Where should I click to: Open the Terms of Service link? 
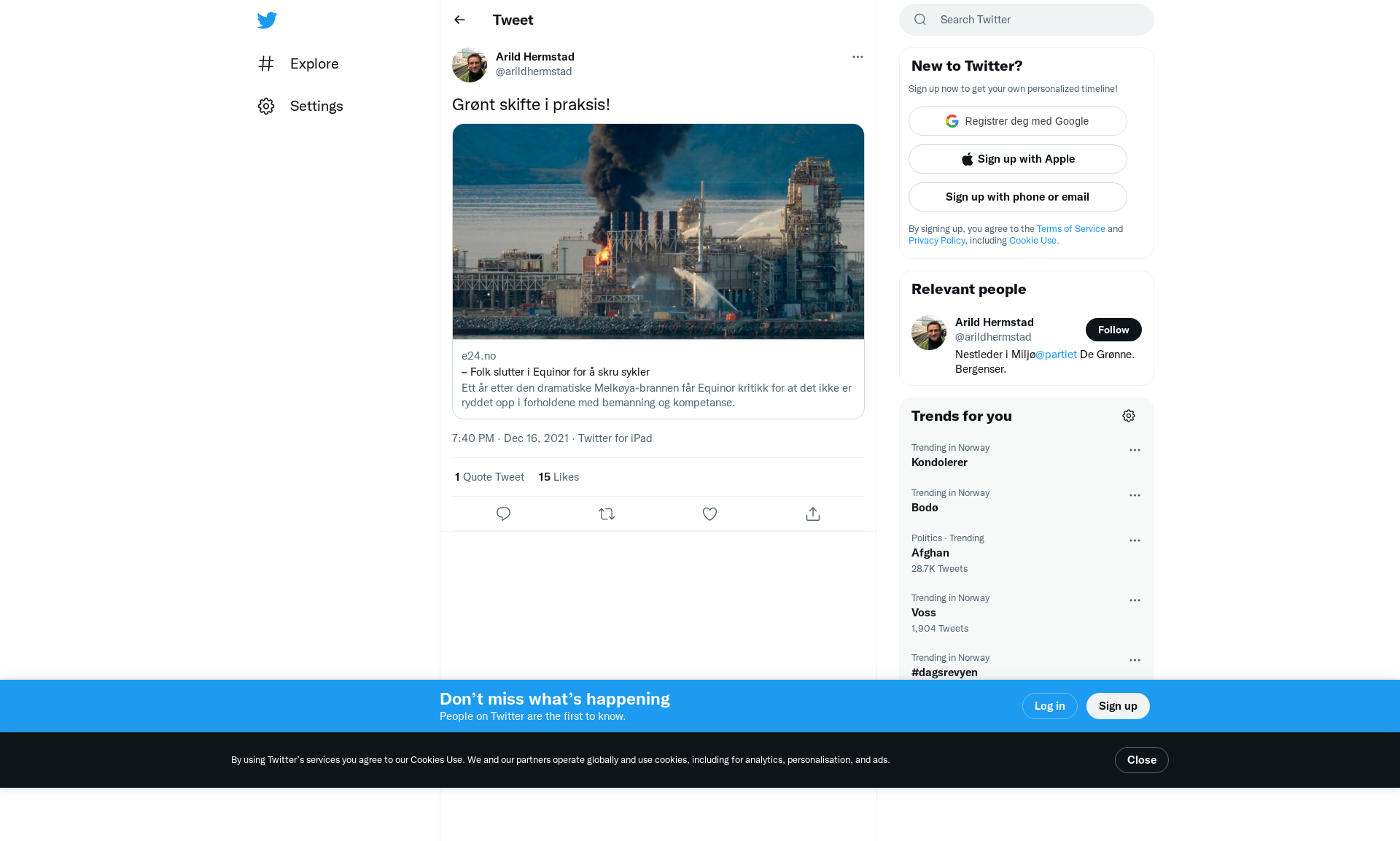tap(1071, 229)
